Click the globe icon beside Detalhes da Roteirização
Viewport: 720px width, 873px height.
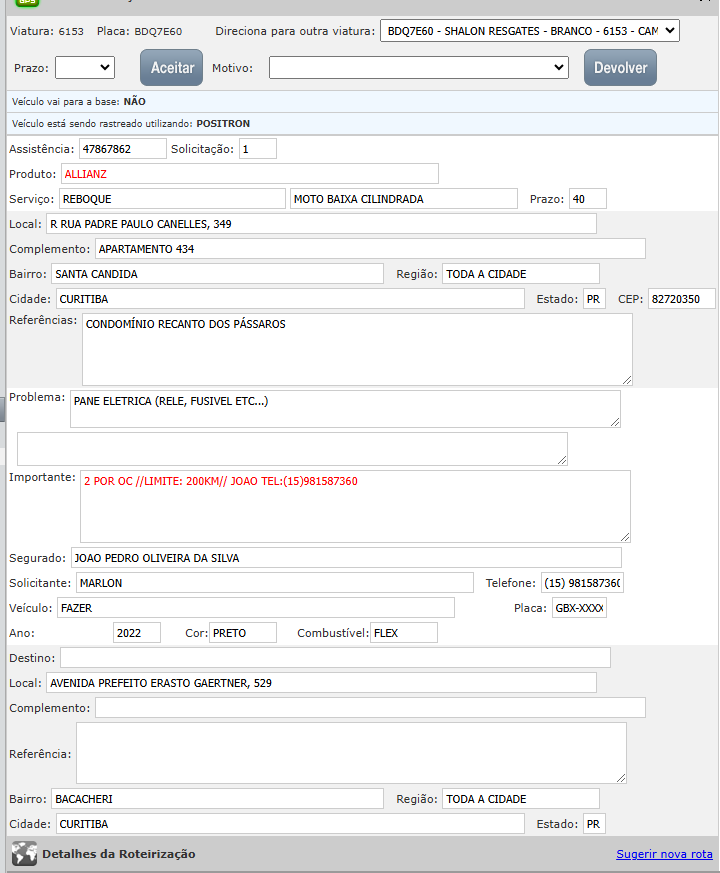pos(24,854)
